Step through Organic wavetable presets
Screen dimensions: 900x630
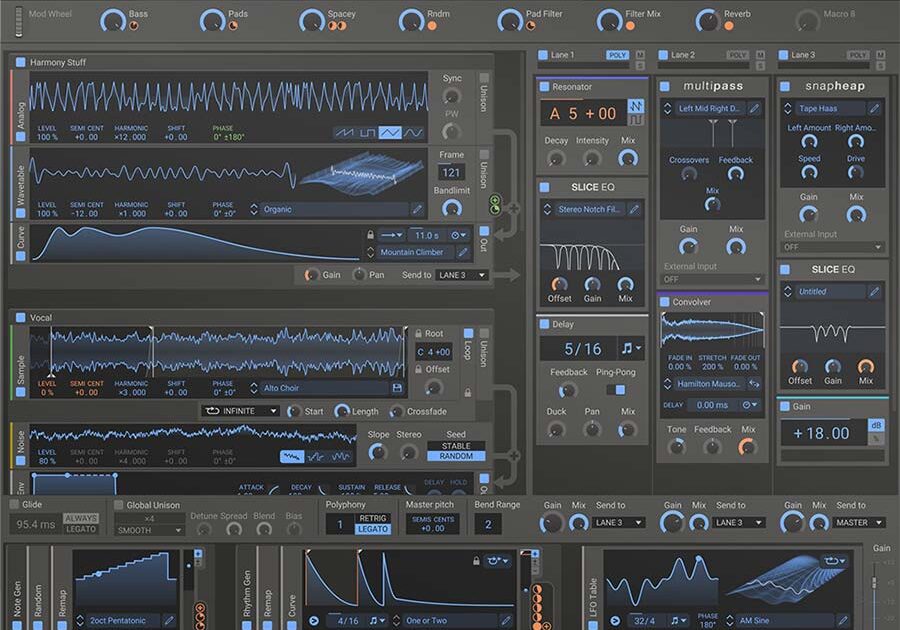pyautogui.click(x=254, y=209)
